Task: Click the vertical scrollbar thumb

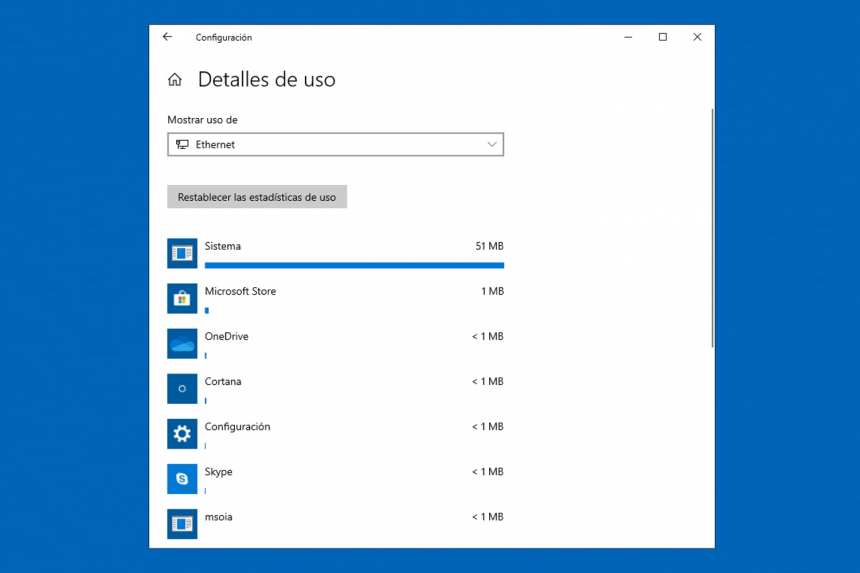Action: click(x=712, y=228)
